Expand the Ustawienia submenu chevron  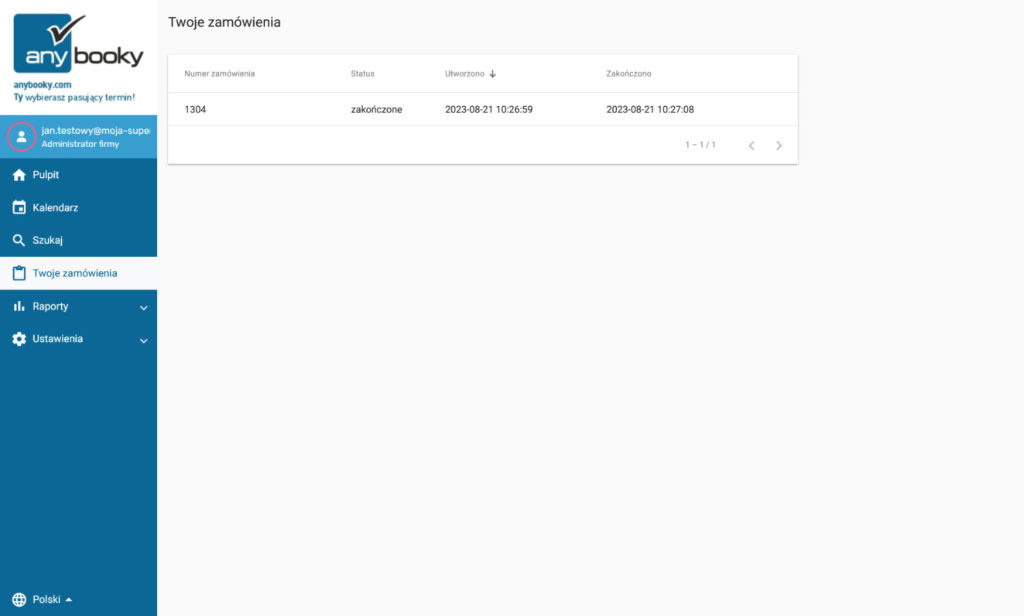144,340
